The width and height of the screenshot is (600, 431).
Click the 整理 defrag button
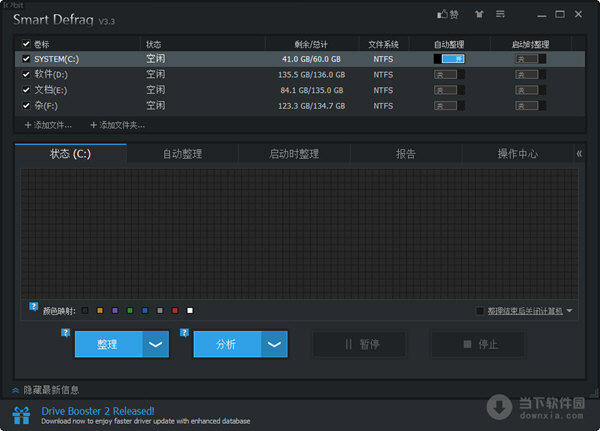109,344
